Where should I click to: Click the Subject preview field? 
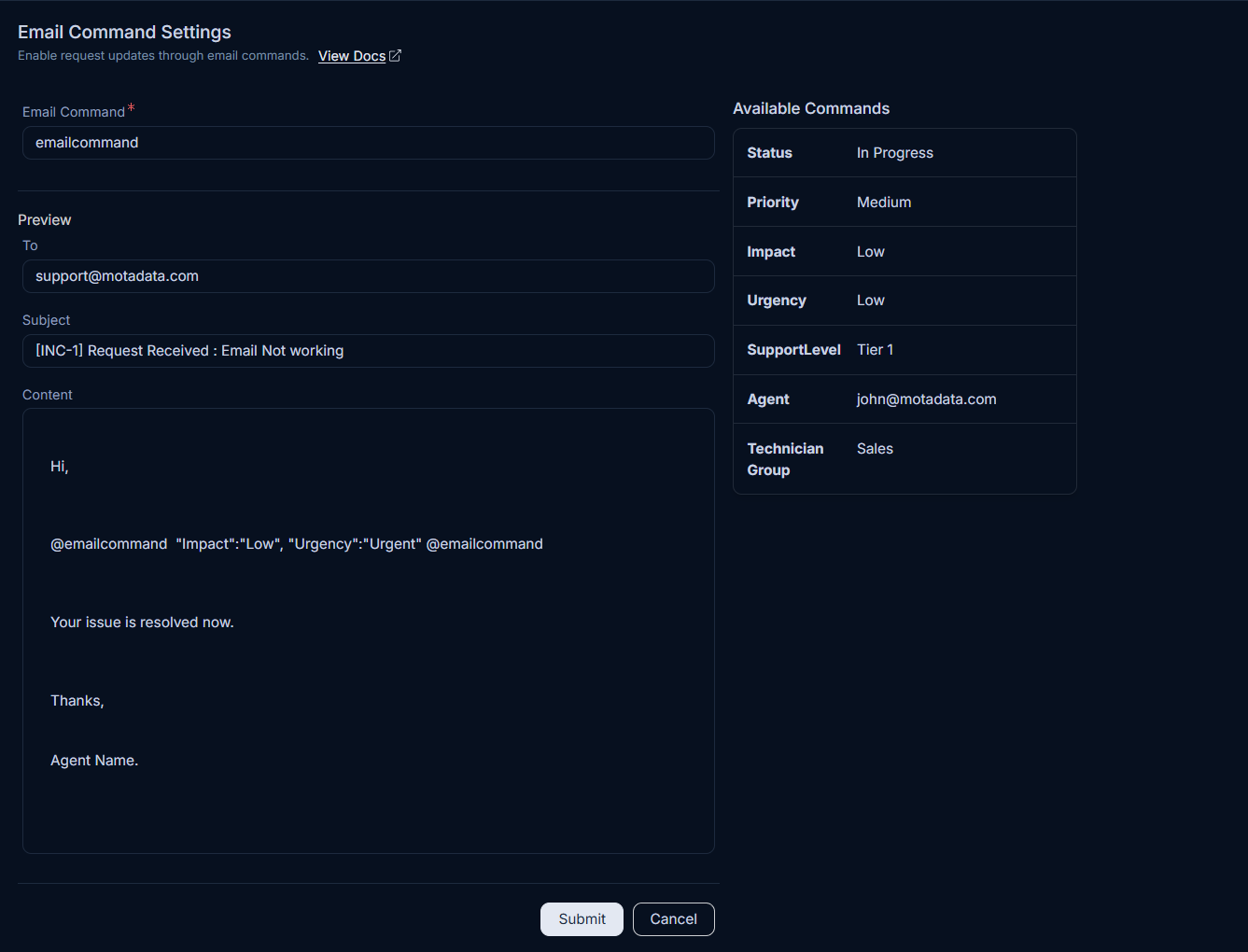tap(369, 351)
